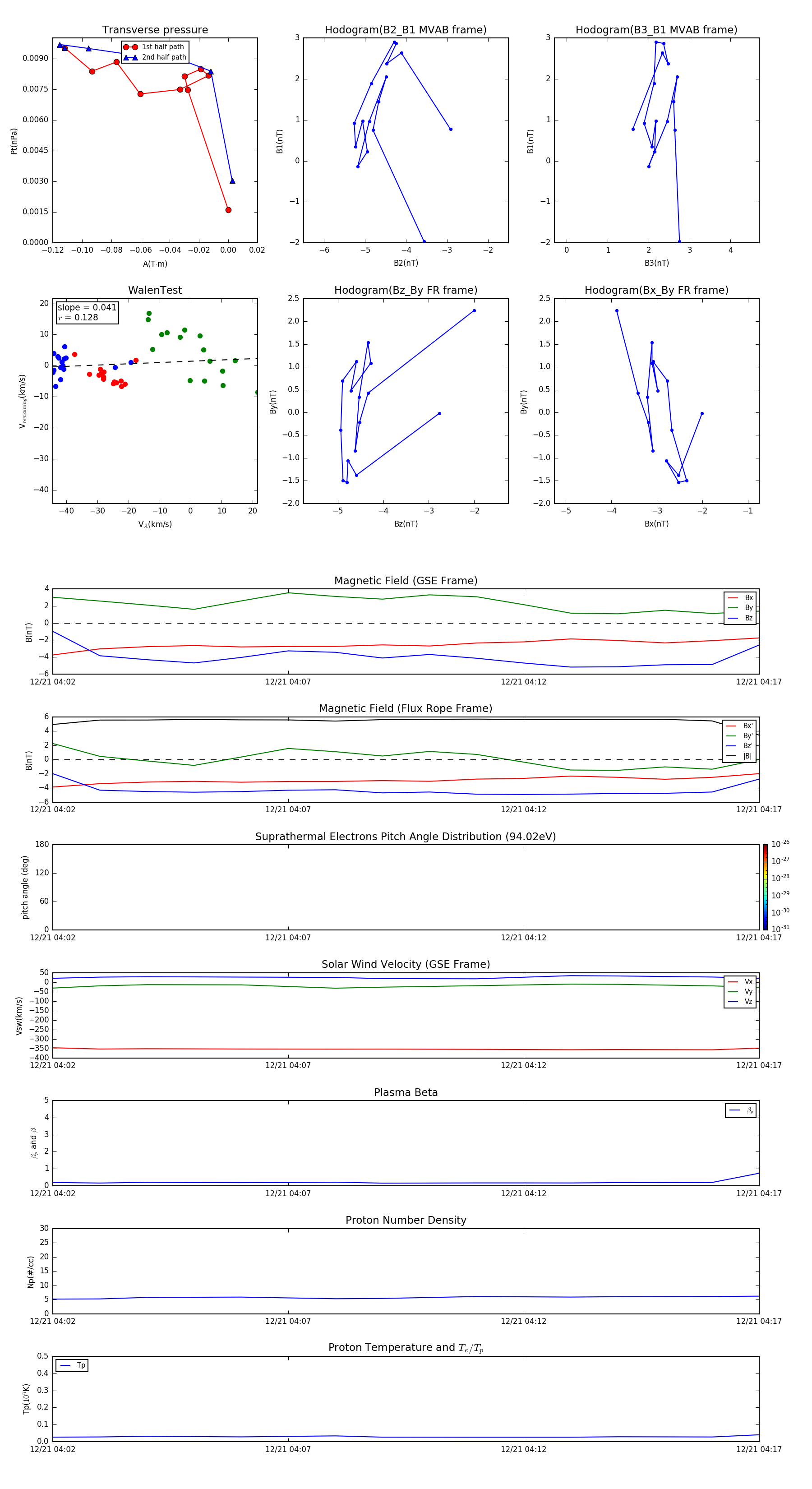Click the '1st half path' legend entry

tap(154, 47)
